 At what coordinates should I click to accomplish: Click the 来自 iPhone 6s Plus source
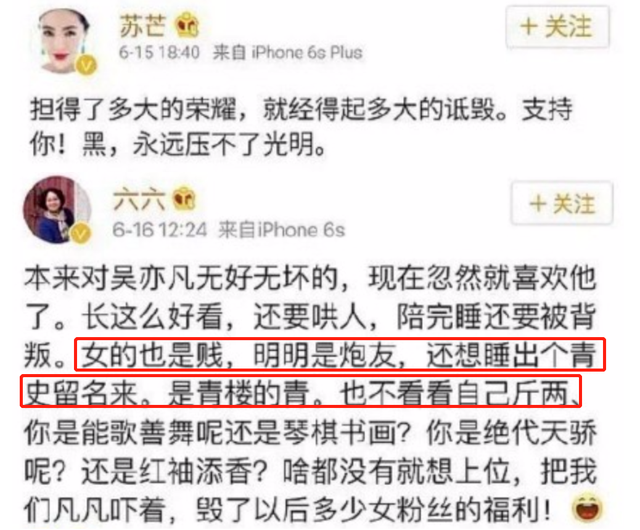(288, 53)
